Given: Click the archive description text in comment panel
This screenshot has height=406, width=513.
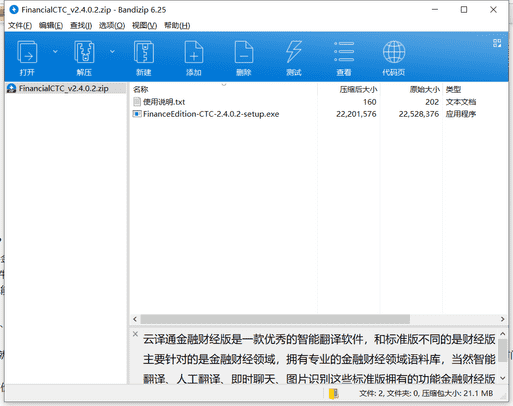Looking at the screenshot, I should (x=319, y=359).
